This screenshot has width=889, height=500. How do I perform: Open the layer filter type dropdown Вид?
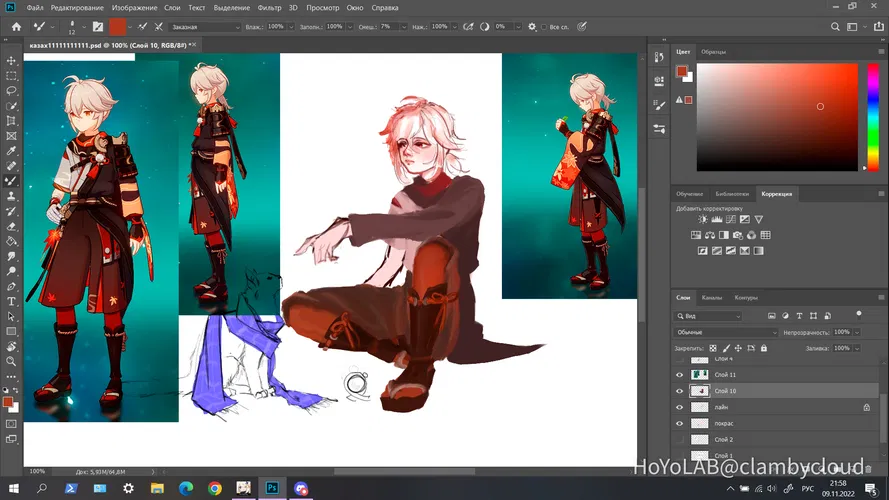pos(708,316)
